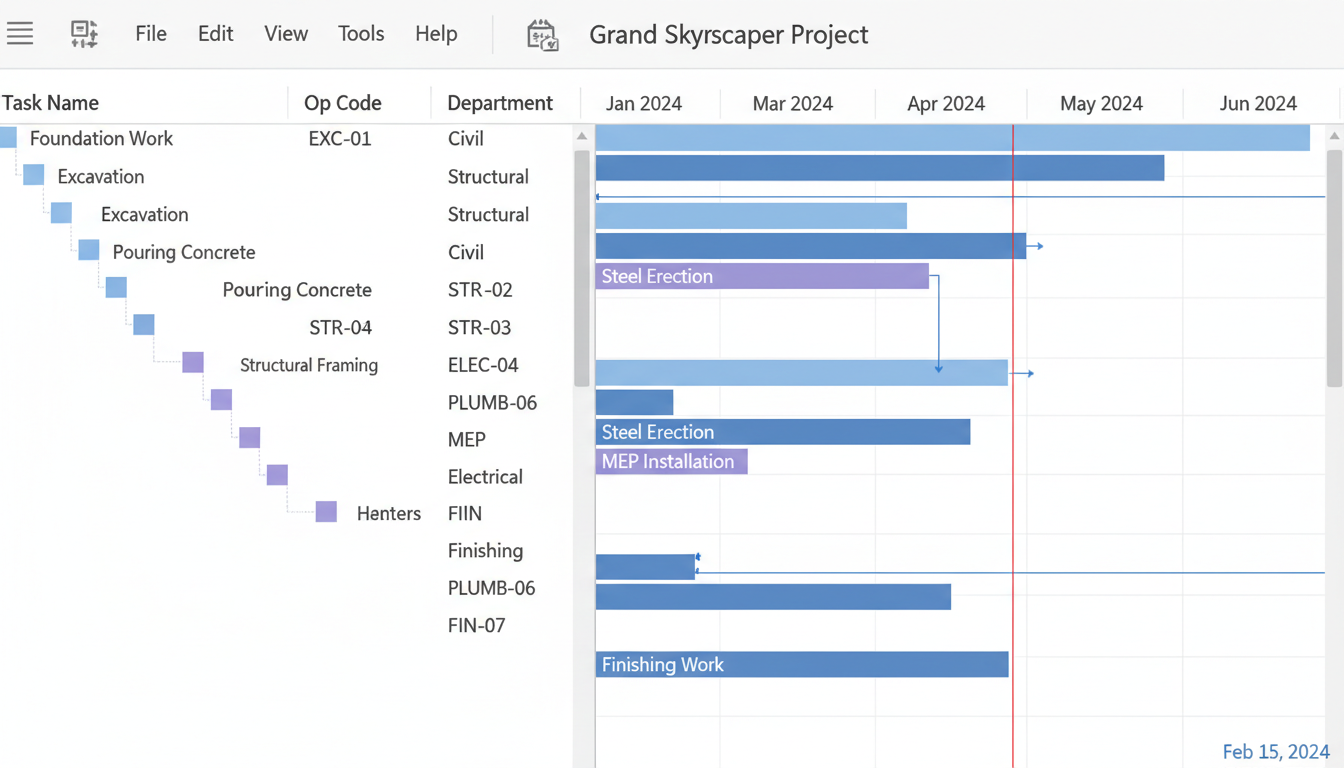
Task: Click the chart vertical scrollbar thumb at right
Action: (1334, 268)
